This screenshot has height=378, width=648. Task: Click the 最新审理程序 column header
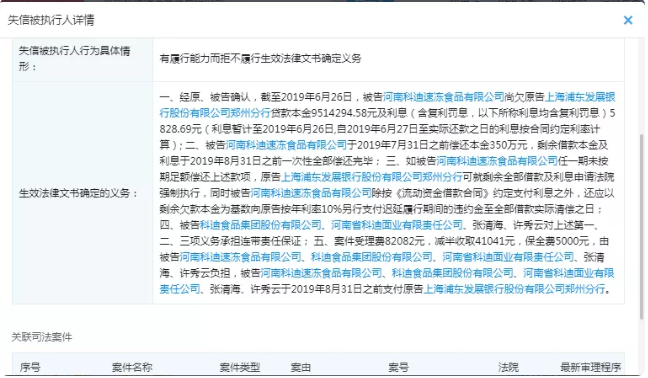(x=591, y=367)
